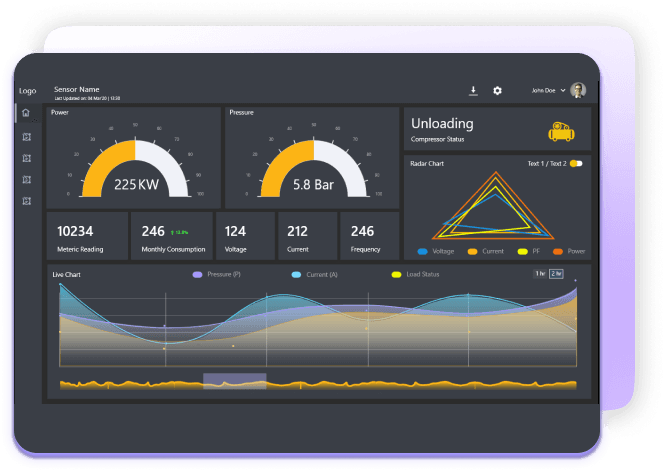The width and height of the screenshot is (665, 471).
Task: Toggle the PF legend swatch
Action: click(x=522, y=251)
